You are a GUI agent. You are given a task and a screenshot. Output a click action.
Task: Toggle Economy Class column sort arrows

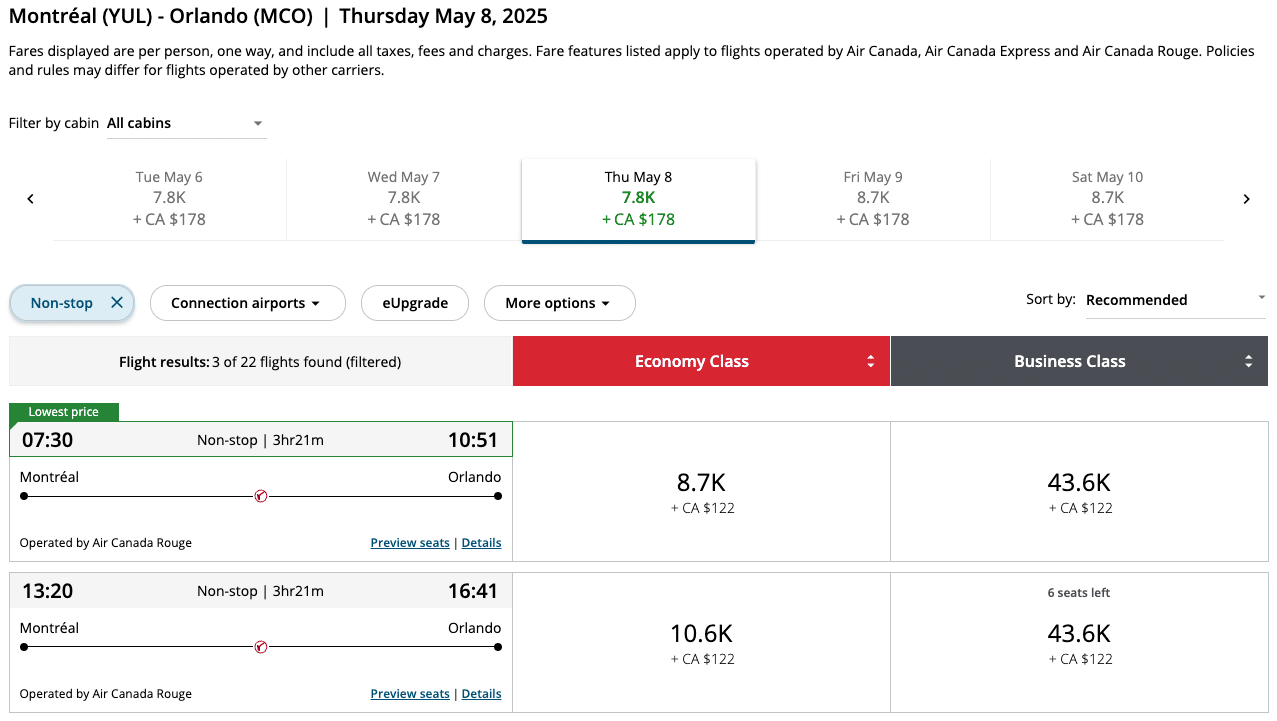click(870, 362)
